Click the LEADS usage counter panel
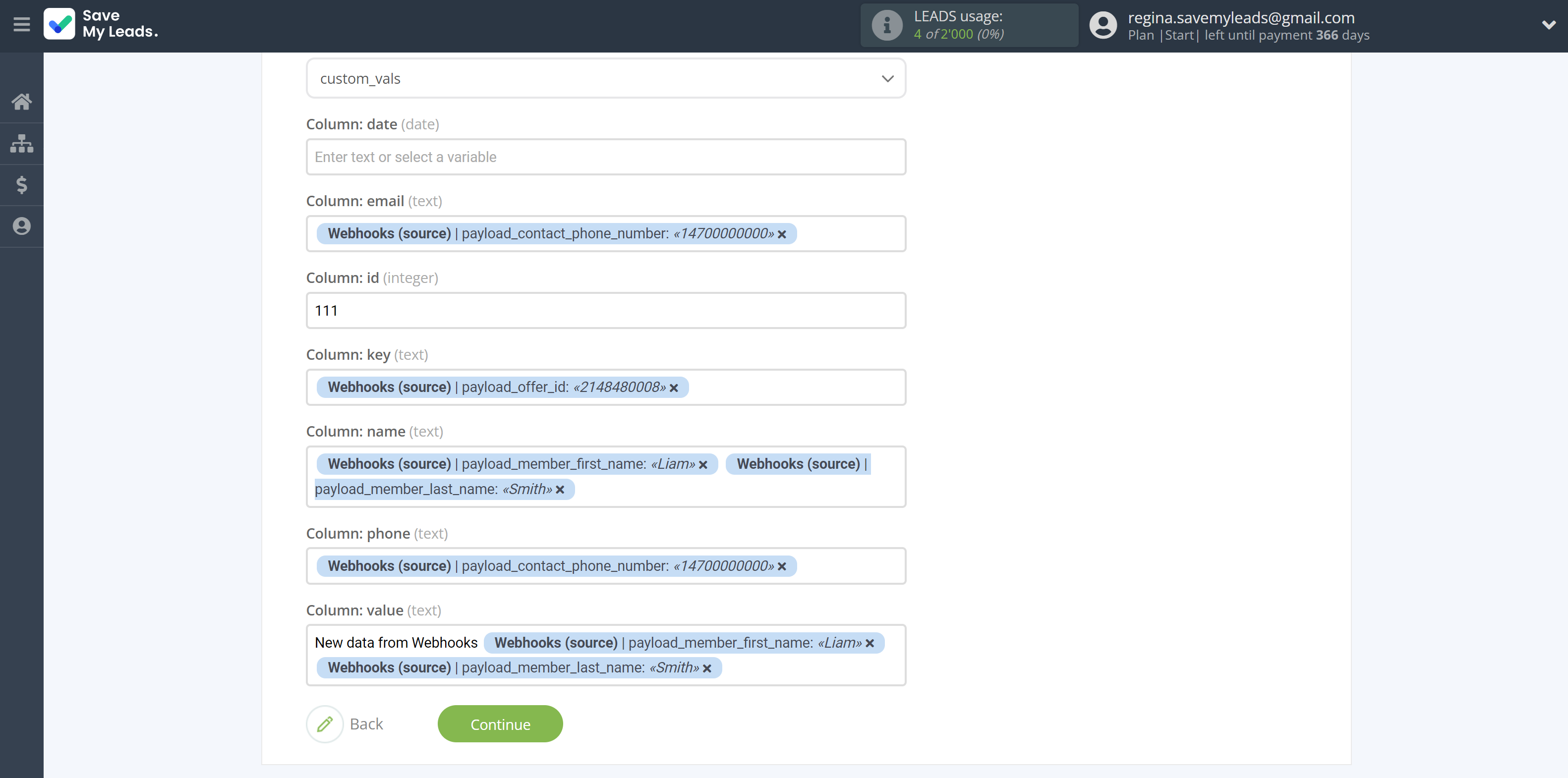The image size is (1568, 778). (x=969, y=26)
